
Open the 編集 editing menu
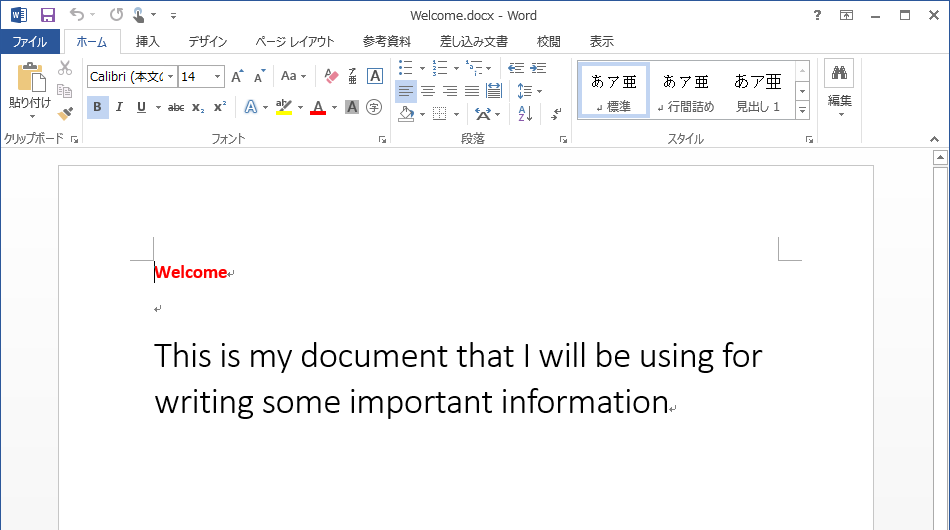click(x=839, y=88)
